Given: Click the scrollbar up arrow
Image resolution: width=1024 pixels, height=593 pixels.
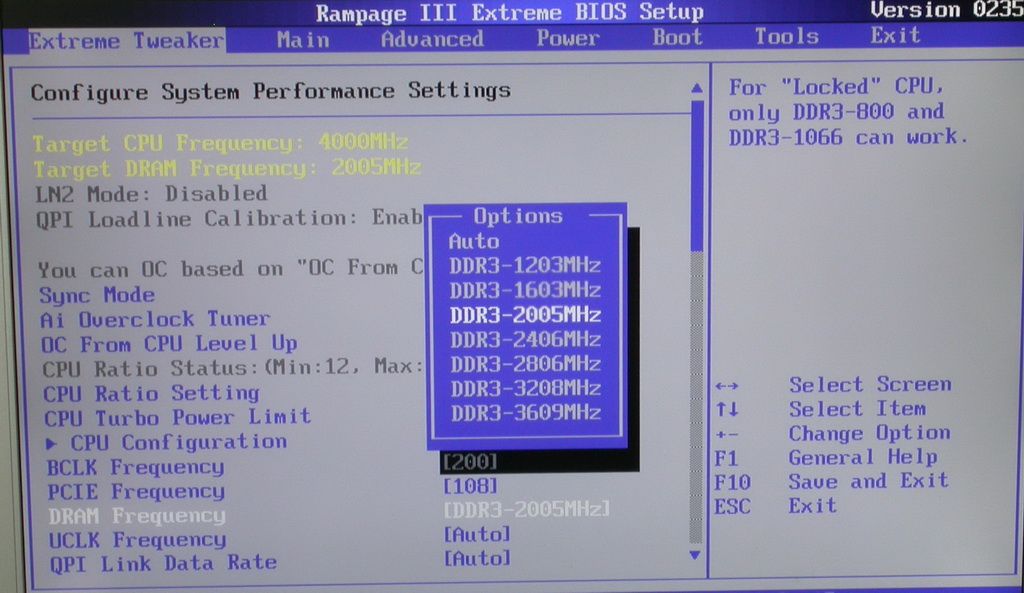Looking at the screenshot, I should (x=696, y=88).
